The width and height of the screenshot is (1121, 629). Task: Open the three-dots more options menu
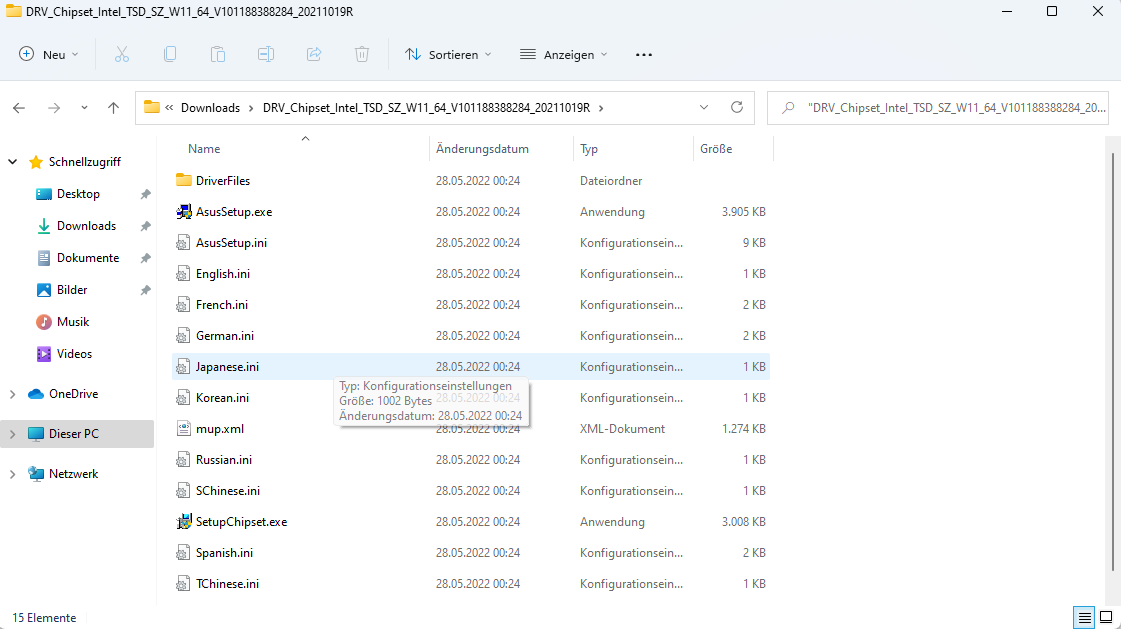[643, 54]
